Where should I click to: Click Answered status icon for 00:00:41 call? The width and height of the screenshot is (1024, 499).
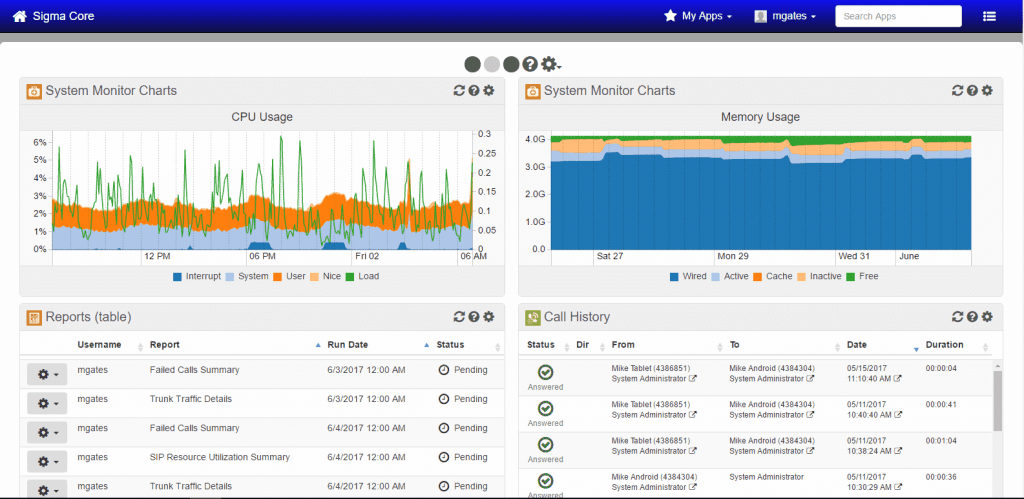[x=546, y=408]
